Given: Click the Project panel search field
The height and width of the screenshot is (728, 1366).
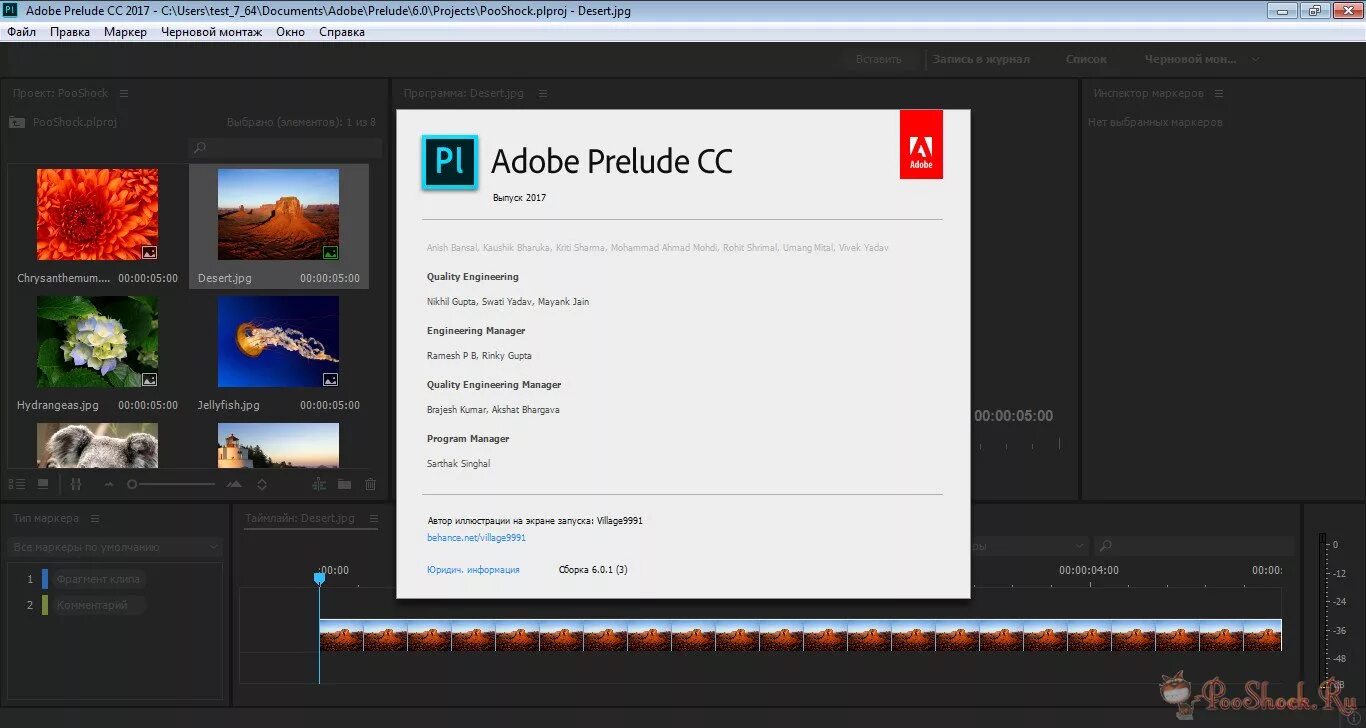Looking at the screenshot, I should (x=285, y=148).
